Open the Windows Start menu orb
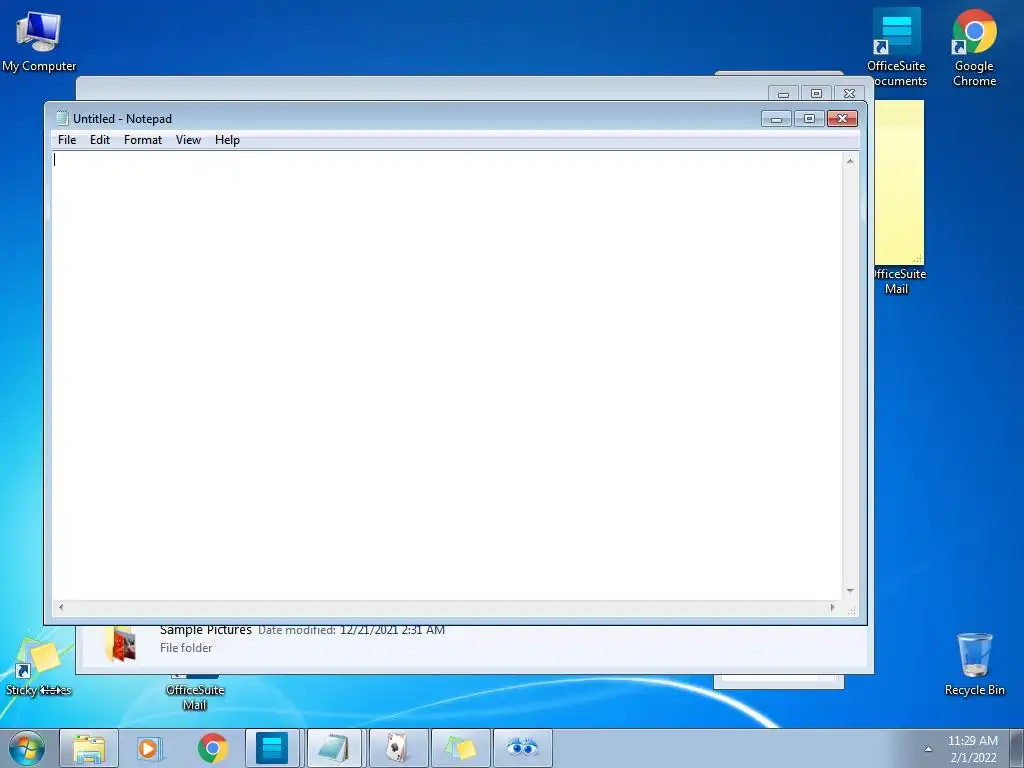This screenshot has width=1024, height=768. click(27, 748)
